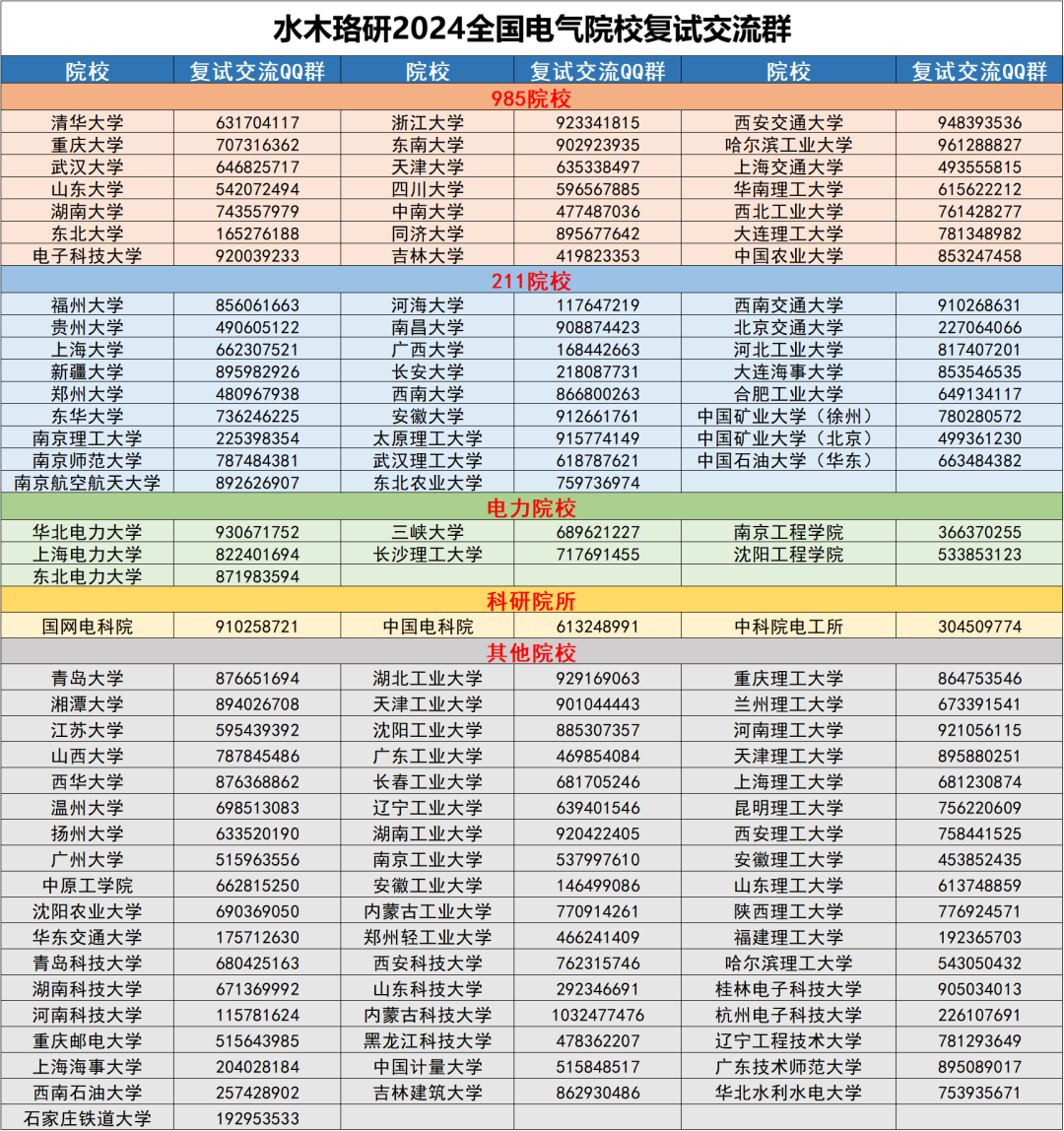Screen dimensions: 1064x1131
Task: Select the 青岛科技大学 cell
Action: [x=88, y=964]
